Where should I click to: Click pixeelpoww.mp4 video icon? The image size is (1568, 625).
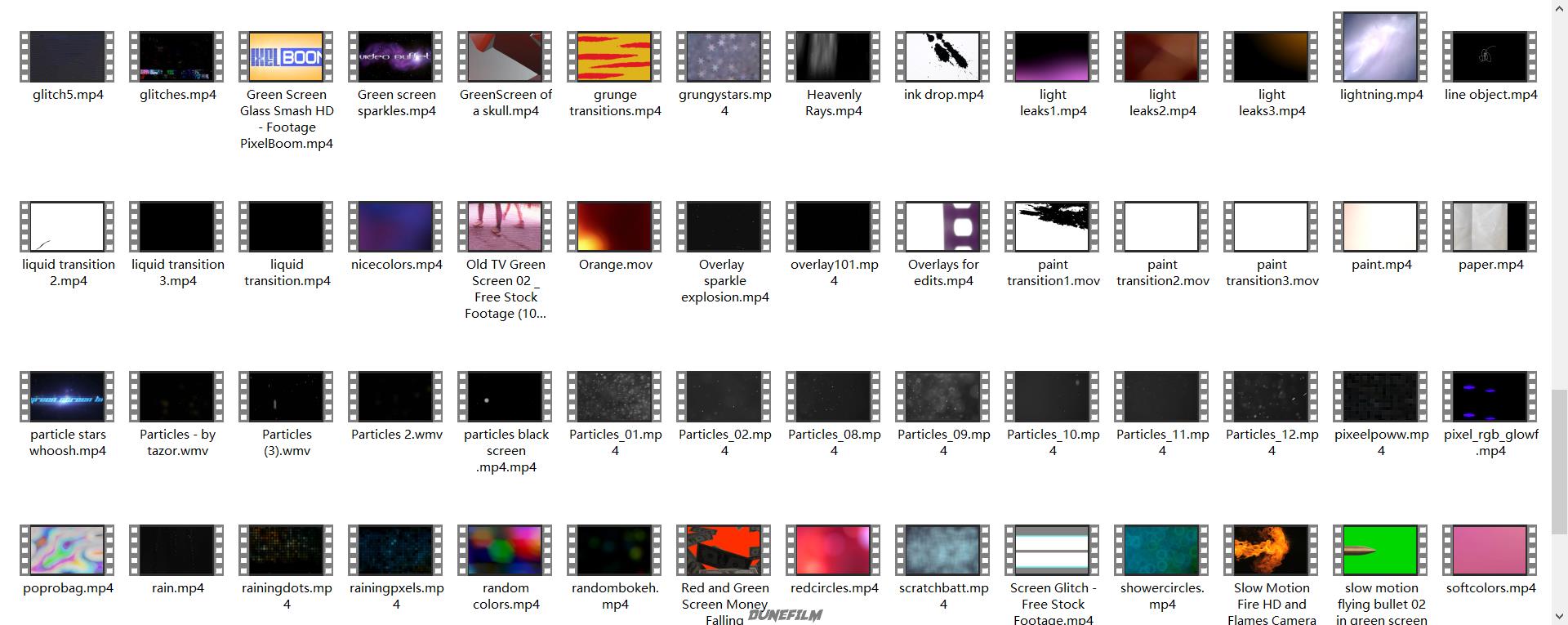coord(1381,397)
